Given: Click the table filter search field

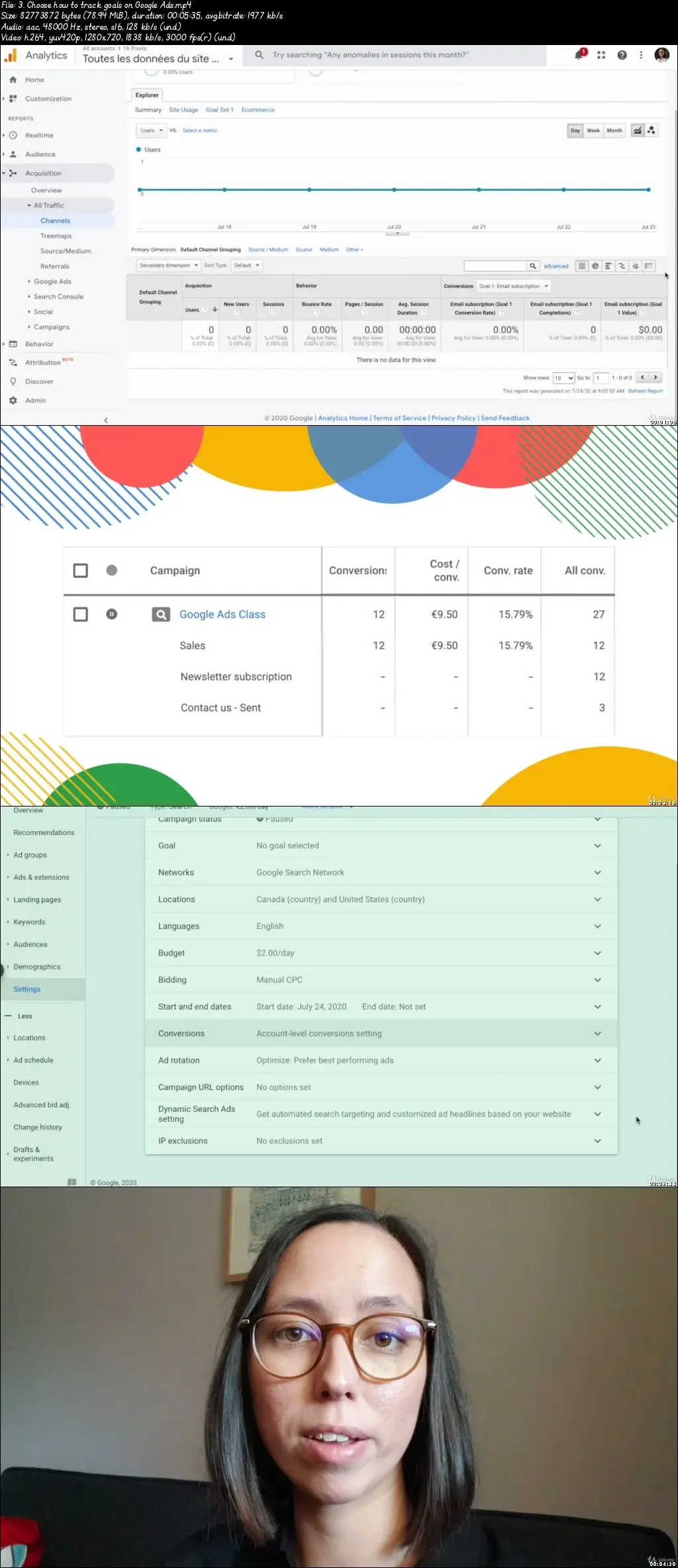Looking at the screenshot, I should (x=495, y=266).
